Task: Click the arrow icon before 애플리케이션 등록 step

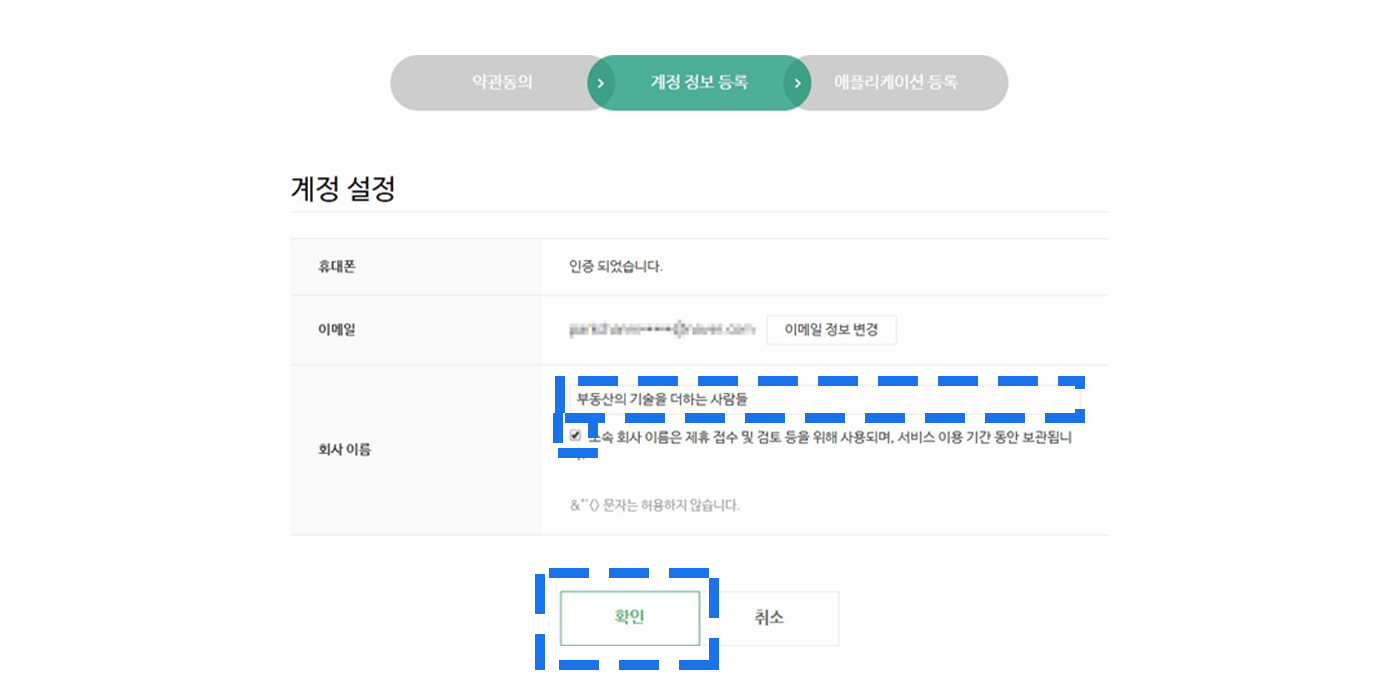Action: point(797,83)
